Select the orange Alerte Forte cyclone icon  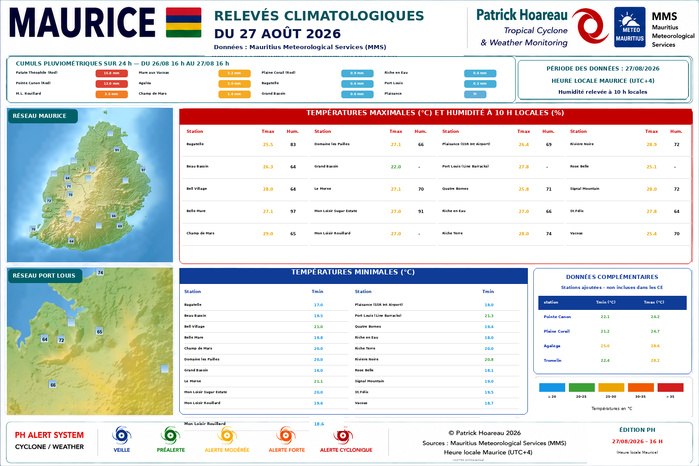tap(286, 435)
